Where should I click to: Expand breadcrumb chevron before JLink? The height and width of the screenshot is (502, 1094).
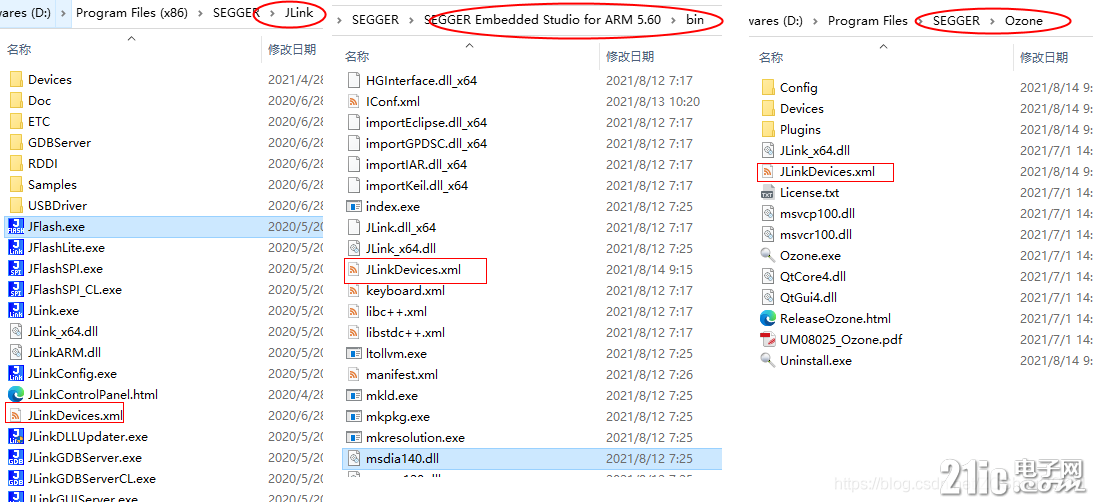tap(273, 13)
